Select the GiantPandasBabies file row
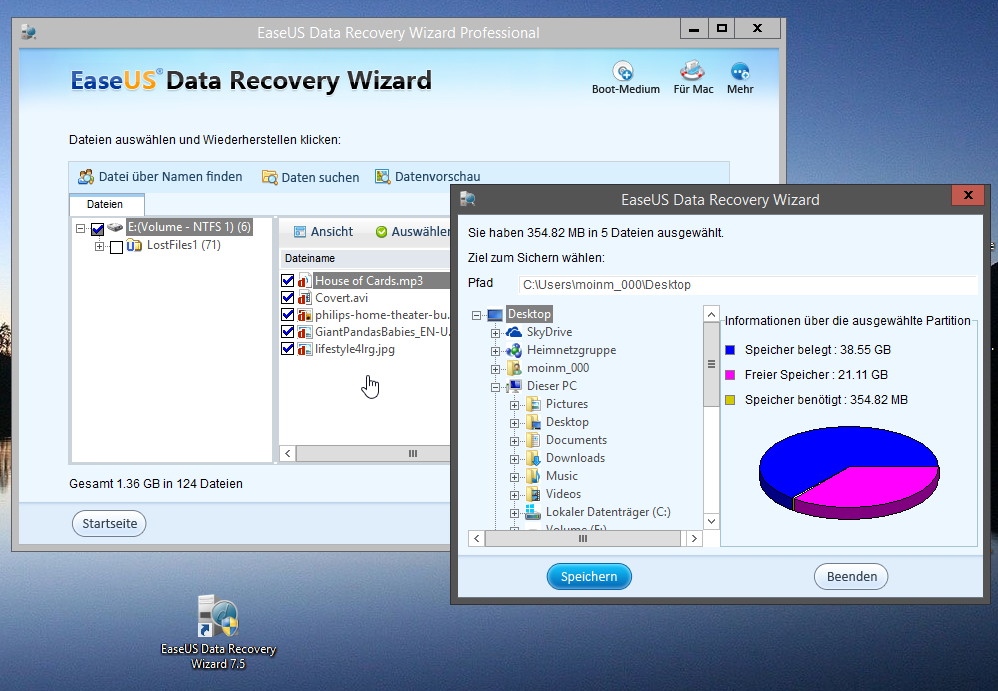Image resolution: width=998 pixels, height=691 pixels. pyautogui.click(x=382, y=332)
